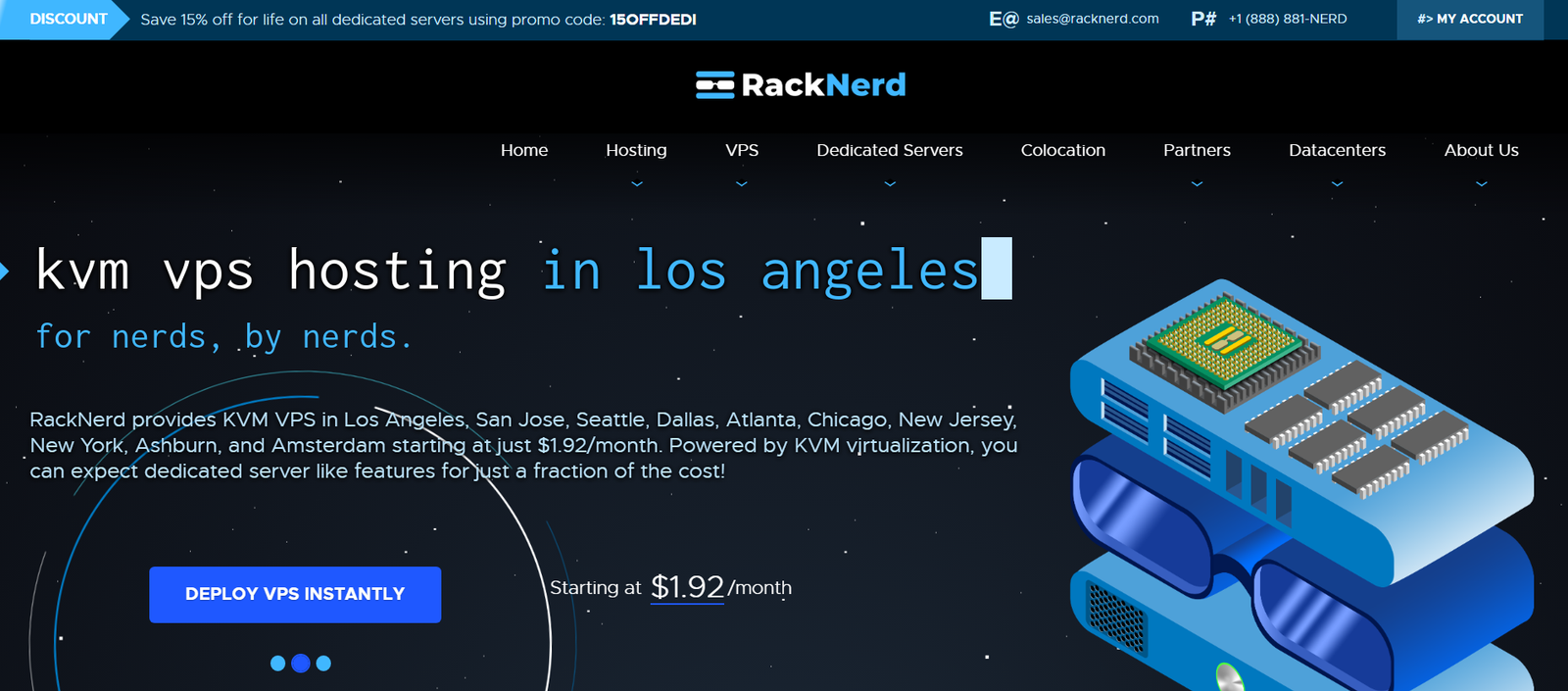Viewport: 1568px width, 691px height.
Task: Click the email E@ icon
Action: click(1004, 19)
